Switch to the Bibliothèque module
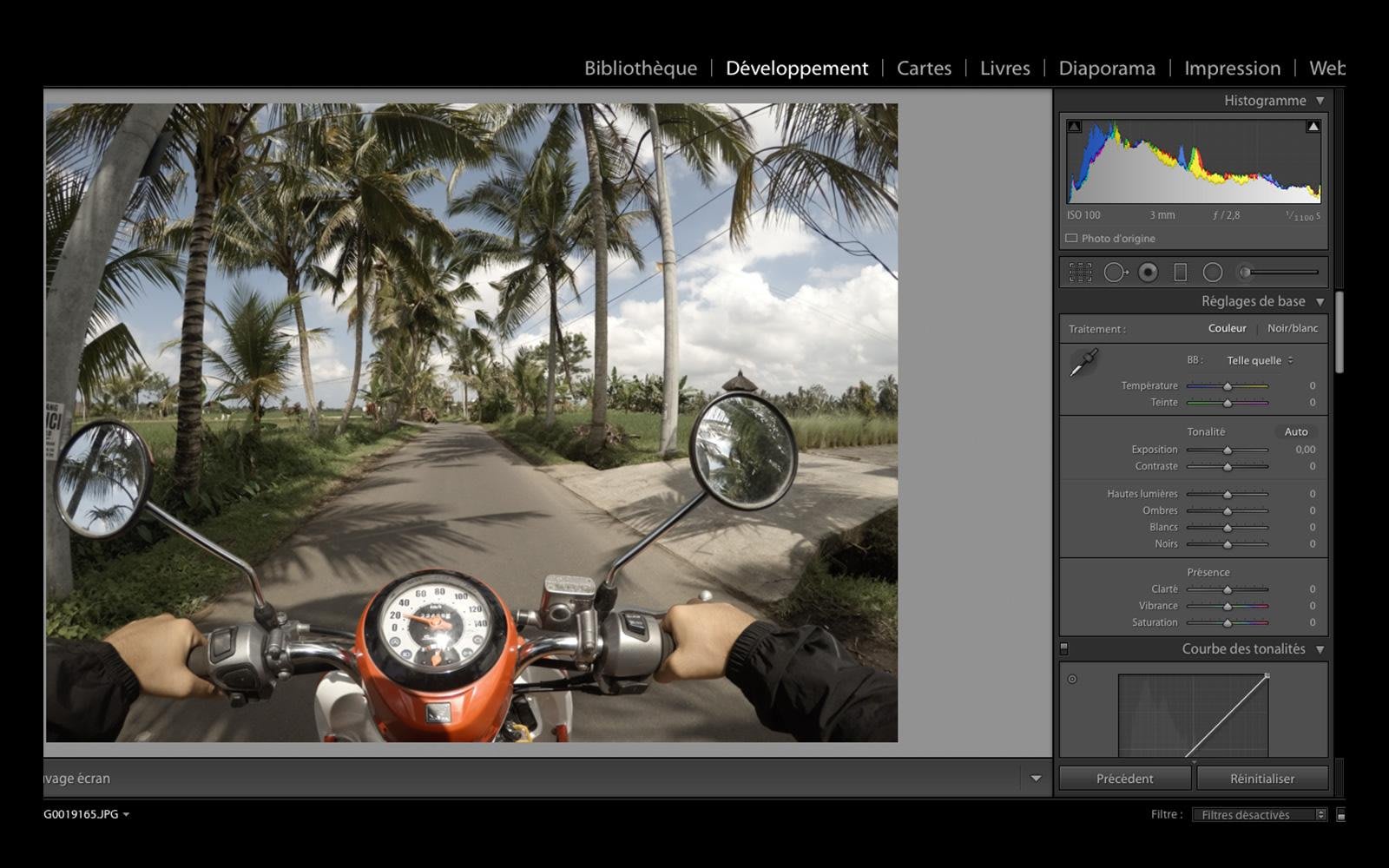 640,68
